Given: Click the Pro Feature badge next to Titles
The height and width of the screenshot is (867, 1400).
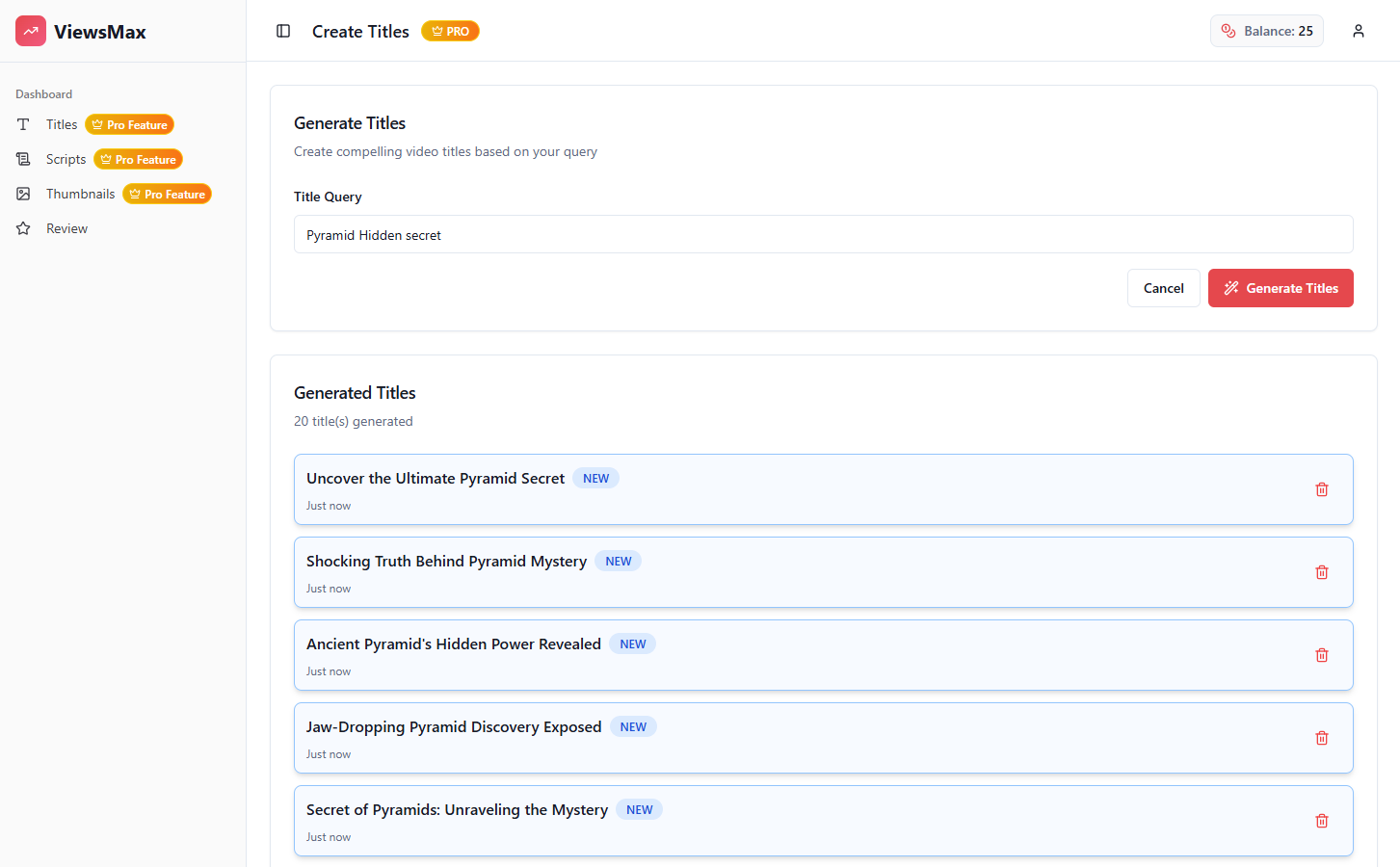Looking at the screenshot, I should [129, 124].
